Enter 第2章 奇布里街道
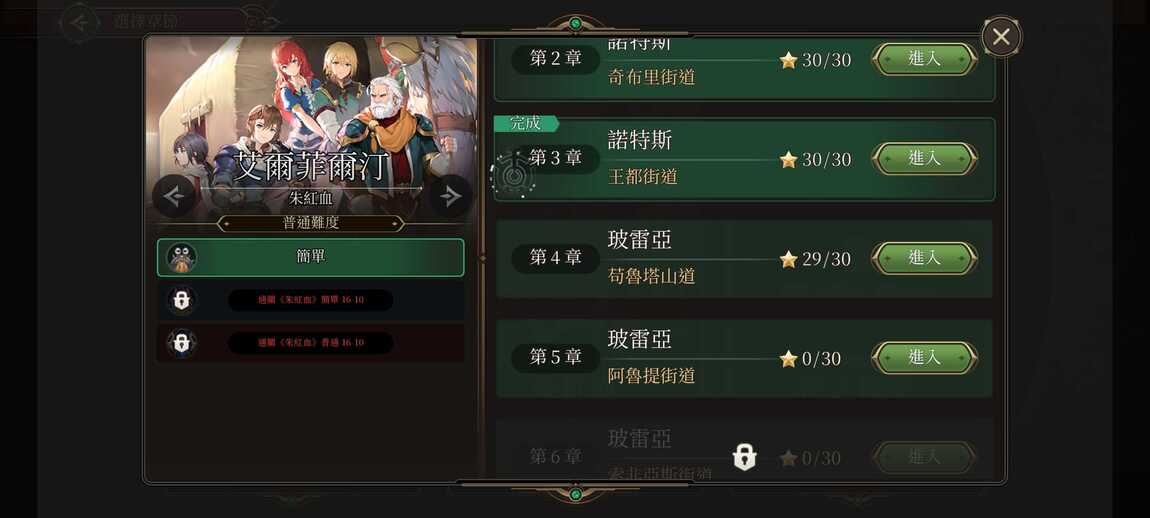The image size is (1150, 518). click(924, 59)
